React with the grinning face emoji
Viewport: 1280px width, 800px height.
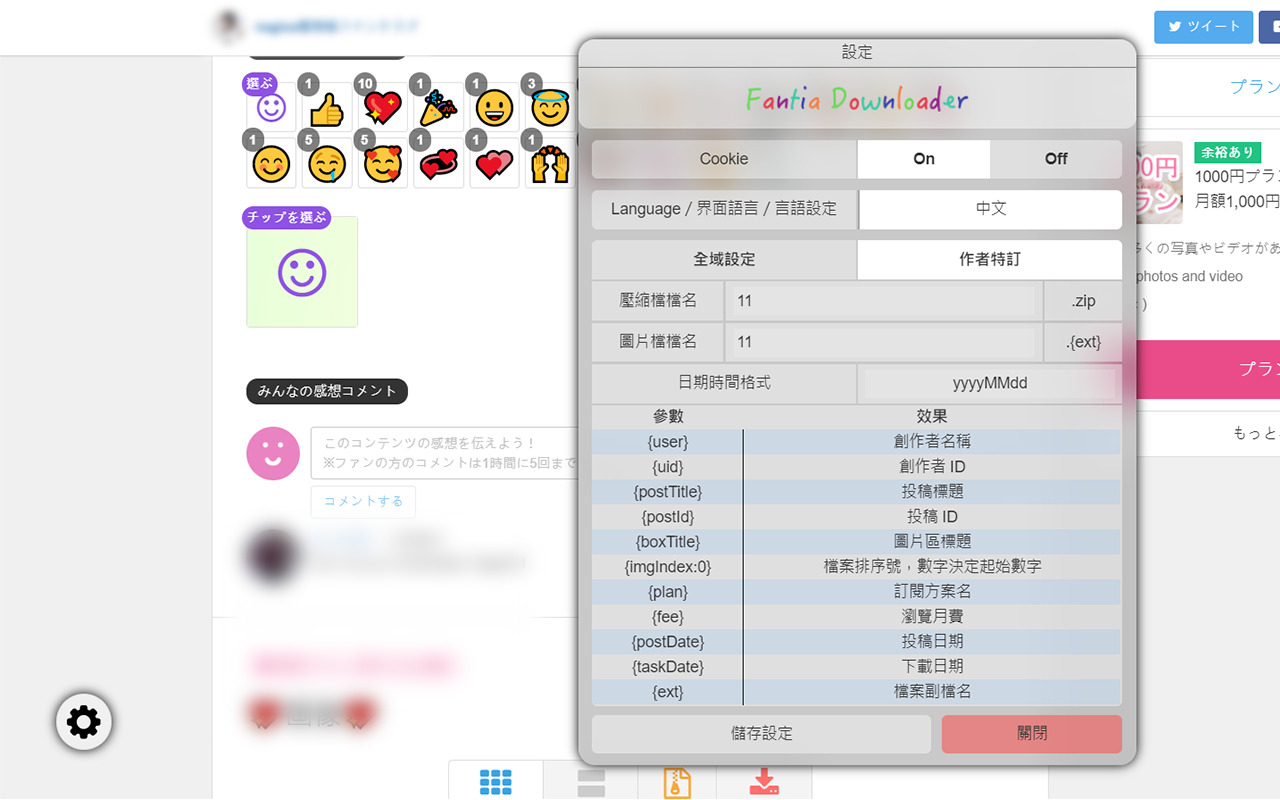click(495, 107)
